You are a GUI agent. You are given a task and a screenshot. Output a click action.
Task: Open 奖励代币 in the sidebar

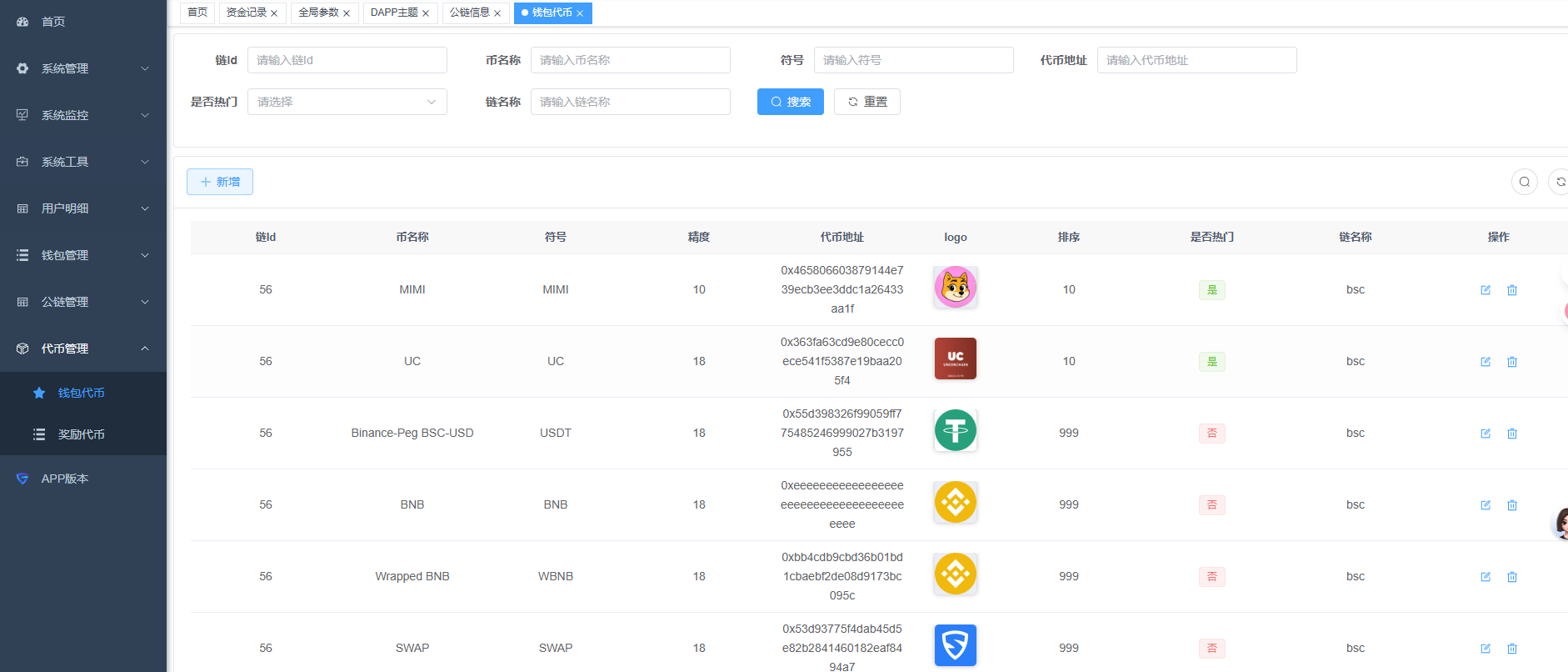[81, 434]
